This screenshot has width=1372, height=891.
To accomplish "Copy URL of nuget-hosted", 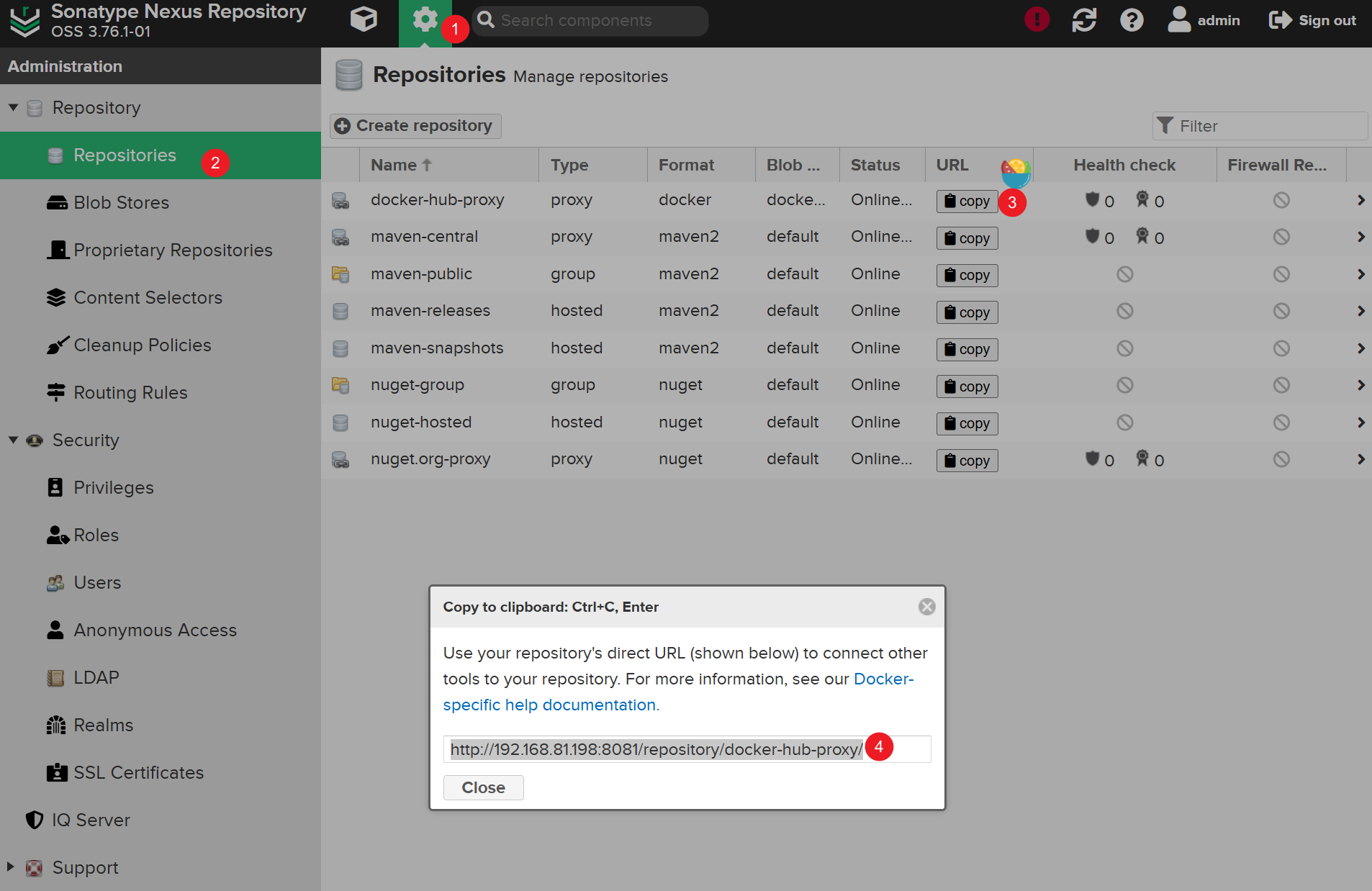I will [967, 423].
